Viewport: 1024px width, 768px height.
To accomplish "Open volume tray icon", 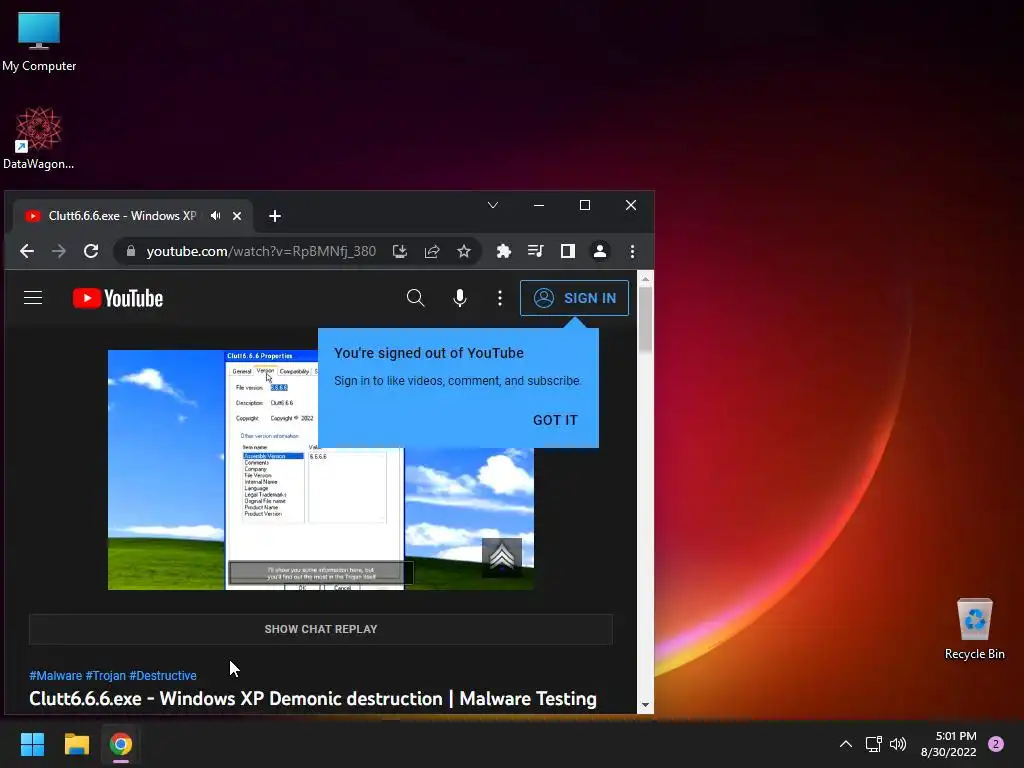I will pyautogui.click(x=899, y=744).
